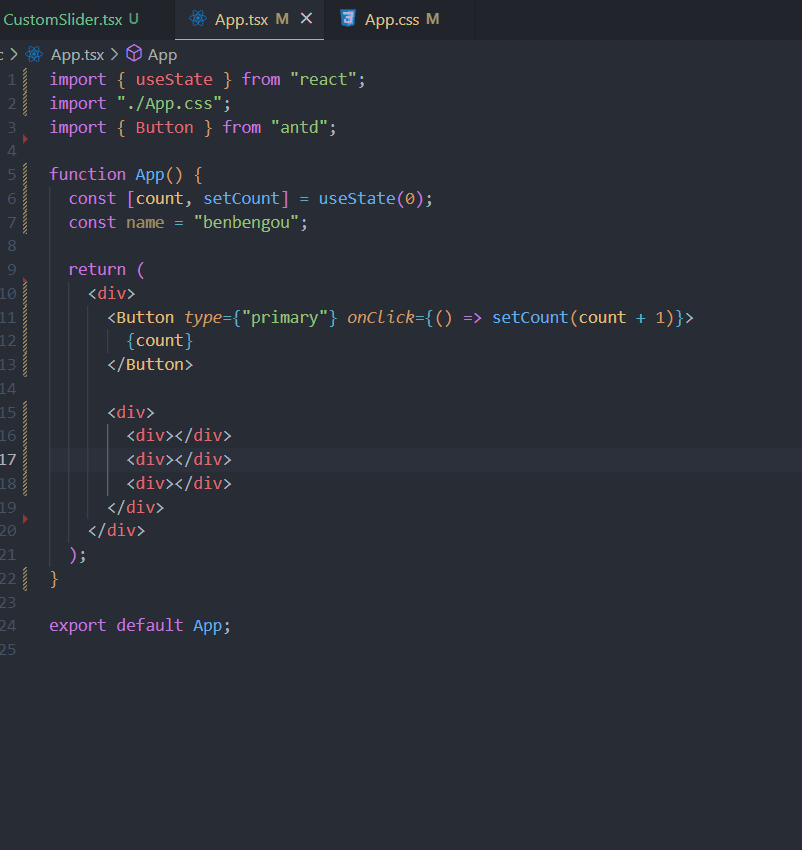Click line number 24 in the gutter
Screen dimensions: 802x850
pyautogui.click(x=8, y=626)
